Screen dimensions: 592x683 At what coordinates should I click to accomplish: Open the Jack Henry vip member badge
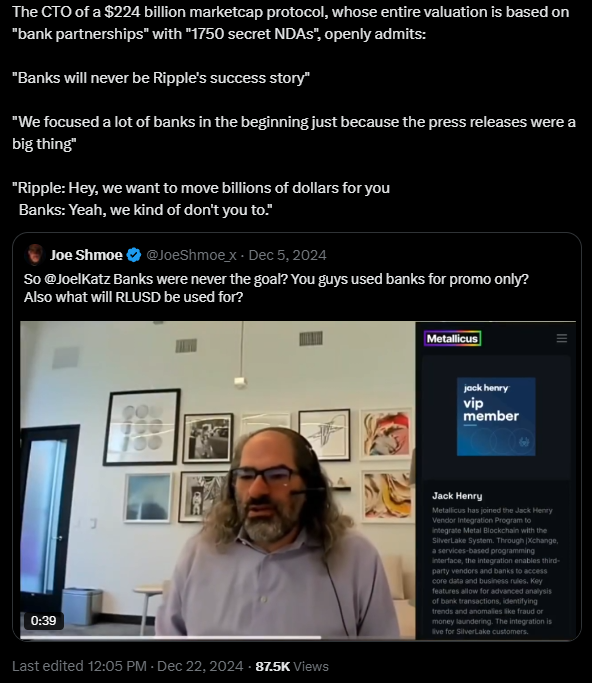point(496,416)
